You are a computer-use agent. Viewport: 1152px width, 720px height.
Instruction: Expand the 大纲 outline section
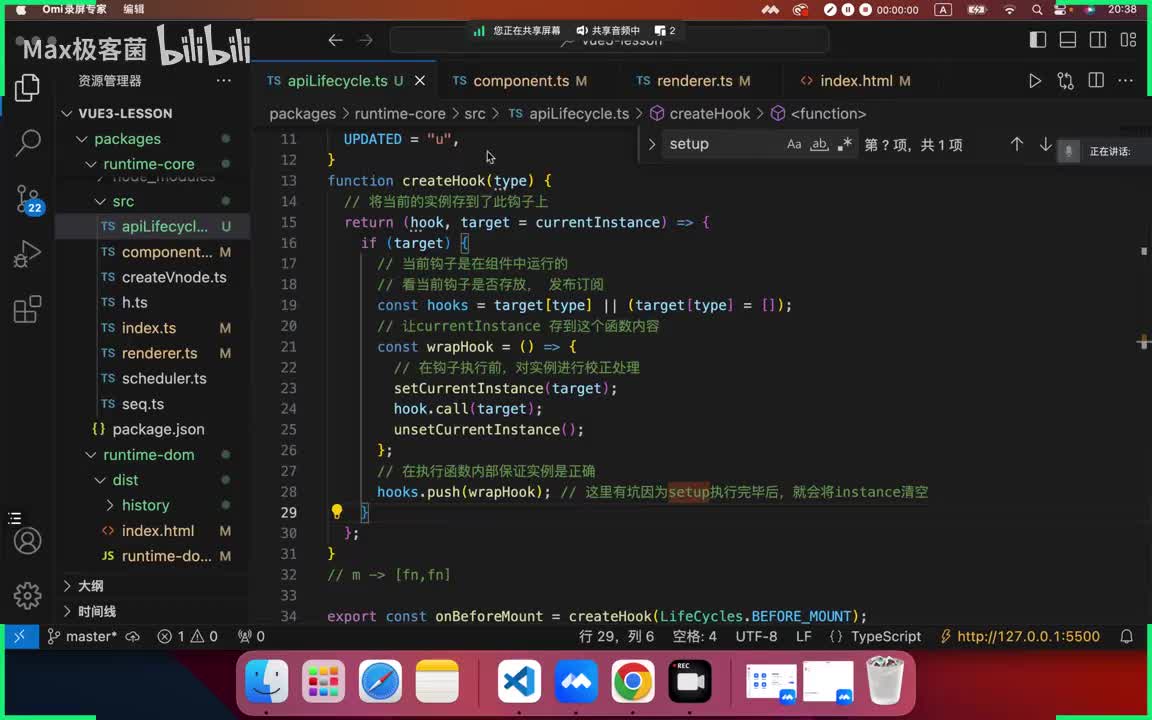click(x=67, y=586)
